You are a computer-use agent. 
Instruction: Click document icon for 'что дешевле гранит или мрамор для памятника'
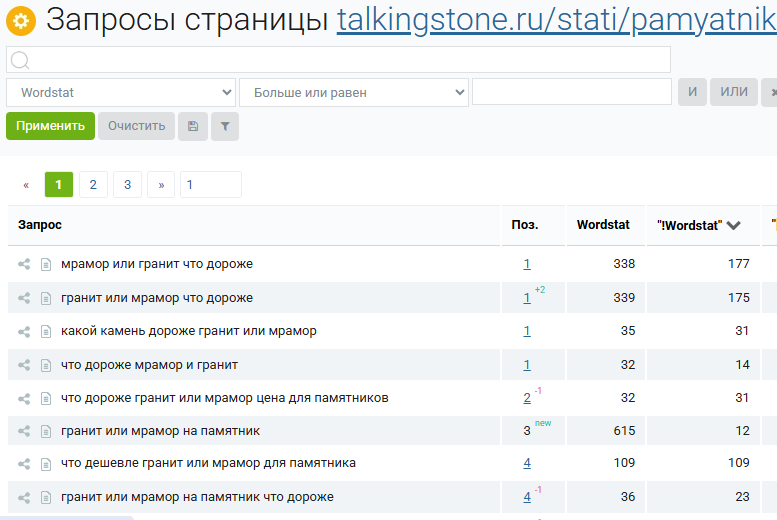[45, 464]
